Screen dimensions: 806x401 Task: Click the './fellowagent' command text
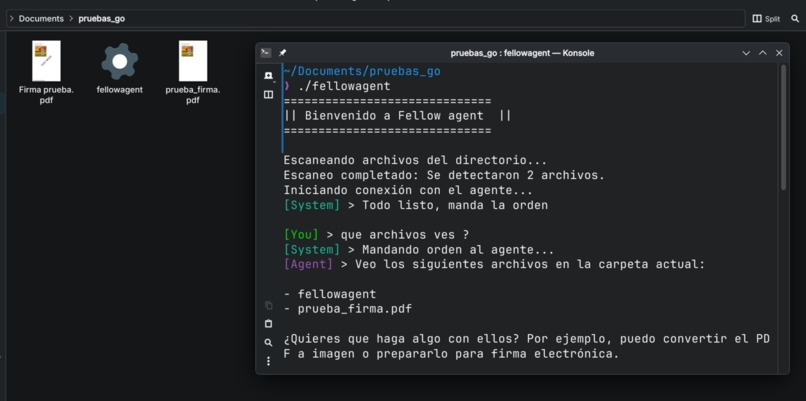[344, 86]
